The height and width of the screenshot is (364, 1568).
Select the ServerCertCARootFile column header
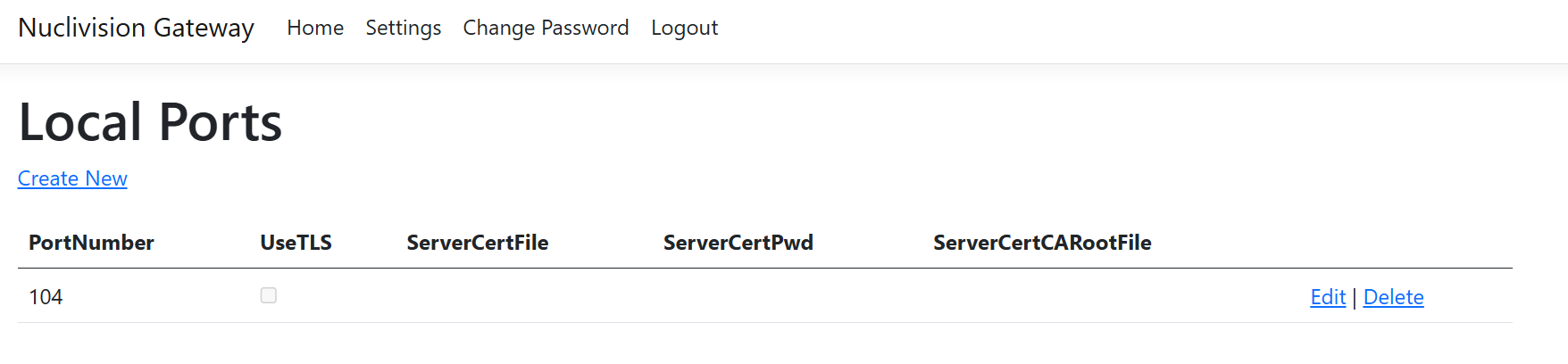1042,243
